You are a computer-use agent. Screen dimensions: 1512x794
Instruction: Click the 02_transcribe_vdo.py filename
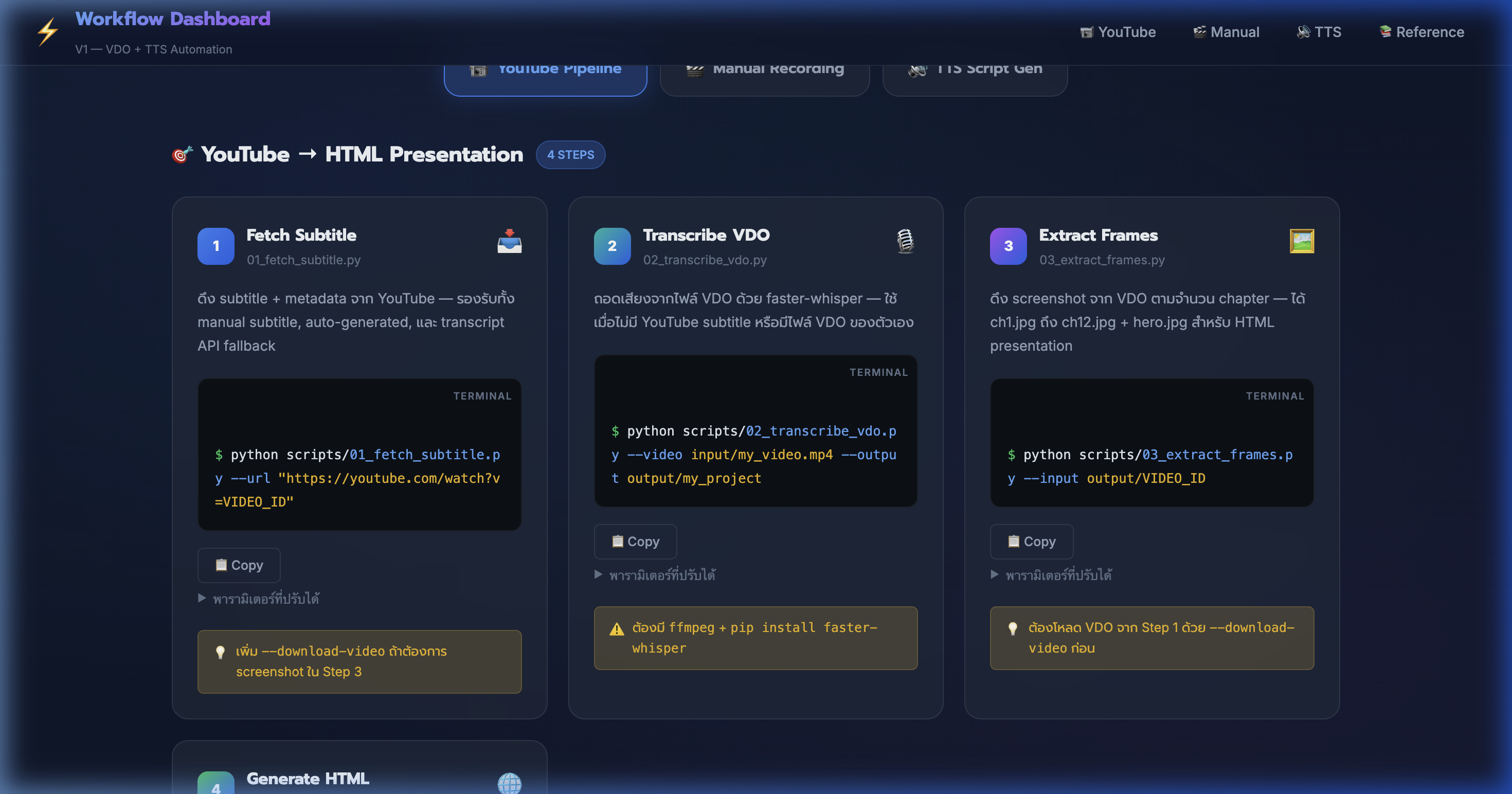[705, 260]
